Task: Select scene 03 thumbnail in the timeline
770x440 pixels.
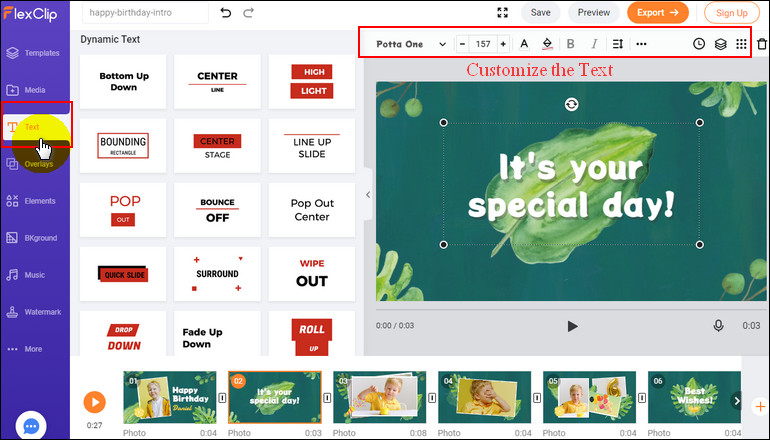Action: [380, 397]
